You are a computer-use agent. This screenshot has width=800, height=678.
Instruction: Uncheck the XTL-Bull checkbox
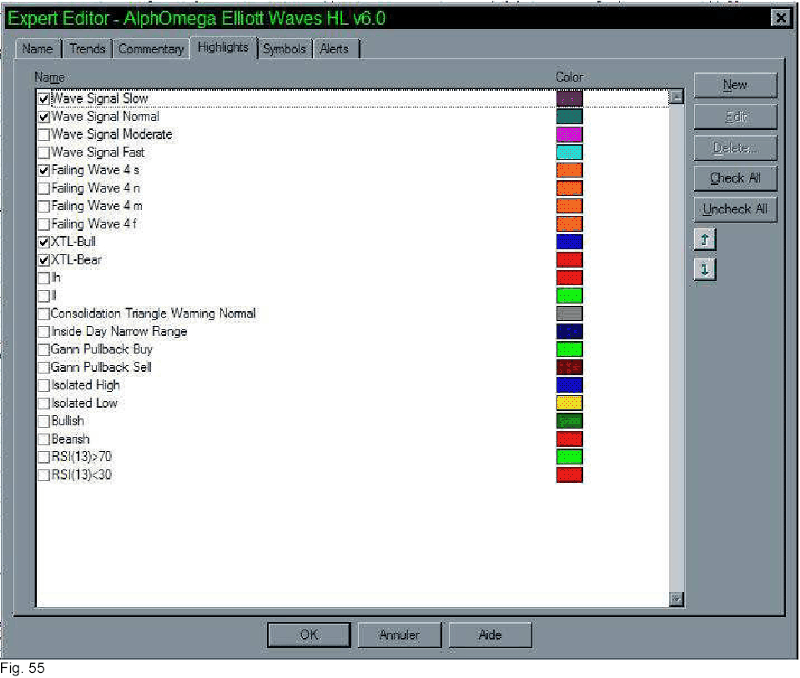(44, 242)
